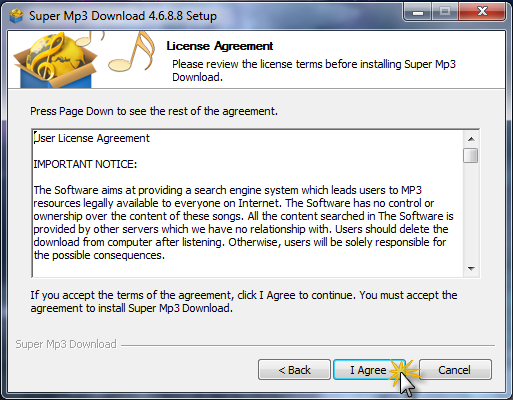Viewport: 513px width, 400px height.
Task: Minimize the Setup window
Action: (x=418, y=12)
